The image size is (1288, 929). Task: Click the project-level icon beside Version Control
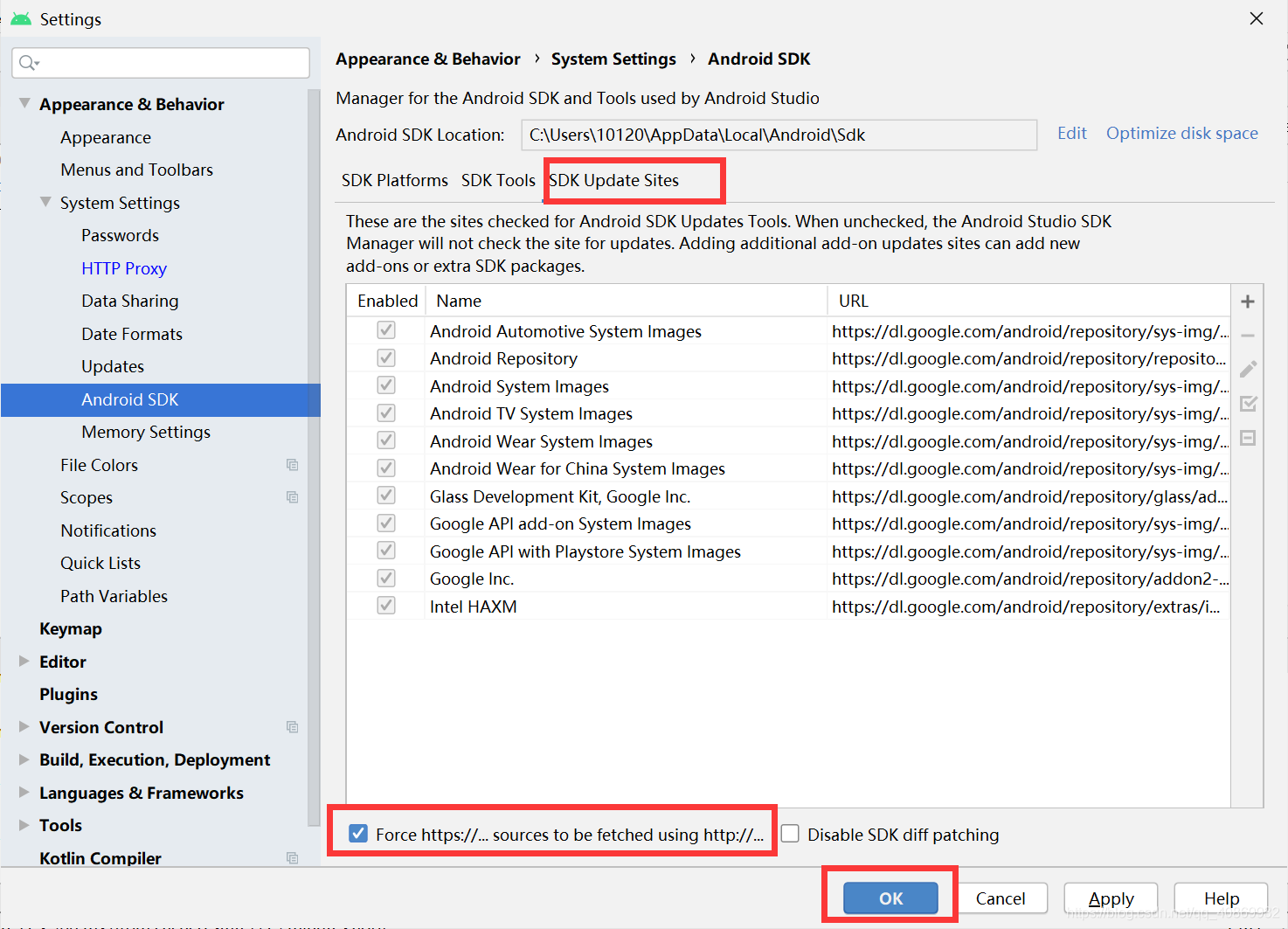[293, 727]
